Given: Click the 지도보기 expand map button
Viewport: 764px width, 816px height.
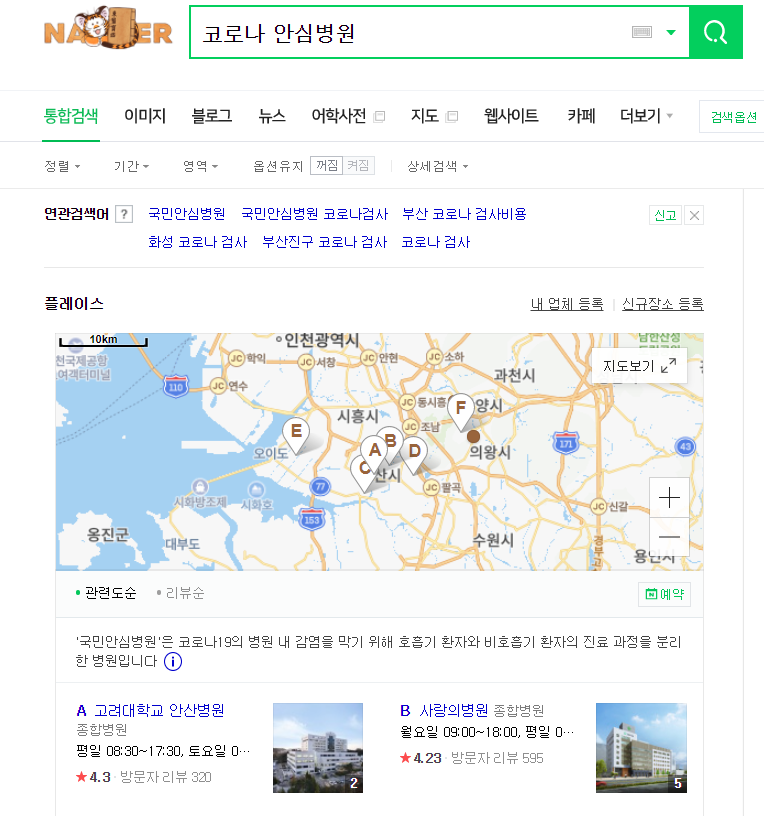Looking at the screenshot, I should pyautogui.click(x=640, y=366).
